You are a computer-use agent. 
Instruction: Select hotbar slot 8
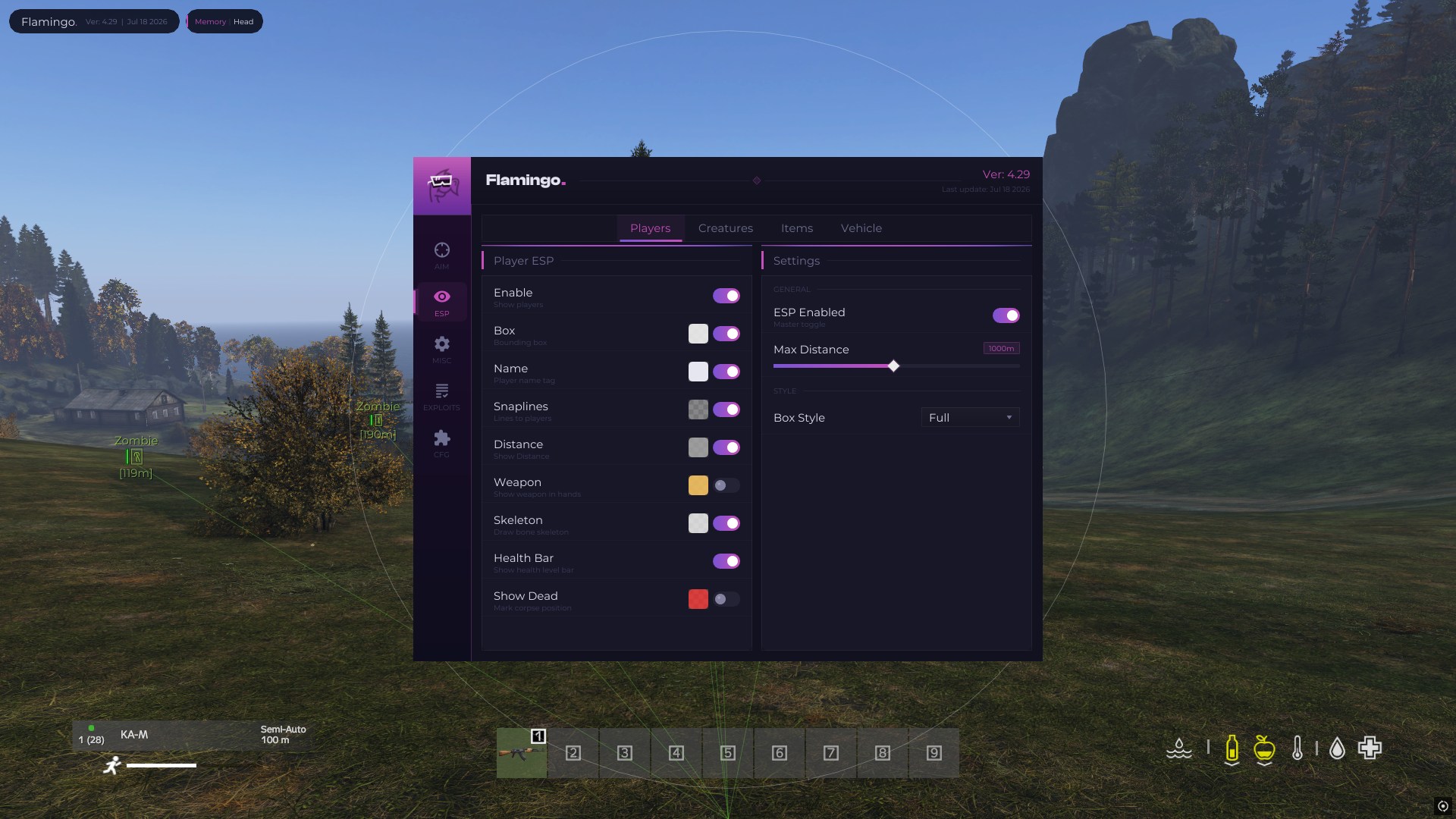pyautogui.click(x=883, y=753)
